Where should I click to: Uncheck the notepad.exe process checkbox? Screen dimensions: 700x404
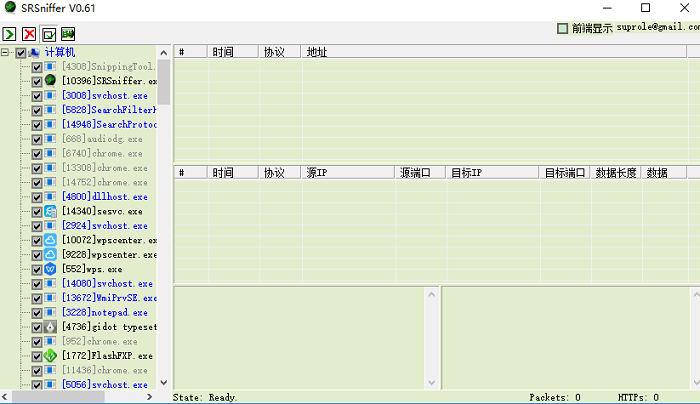[x=37, y=312]
